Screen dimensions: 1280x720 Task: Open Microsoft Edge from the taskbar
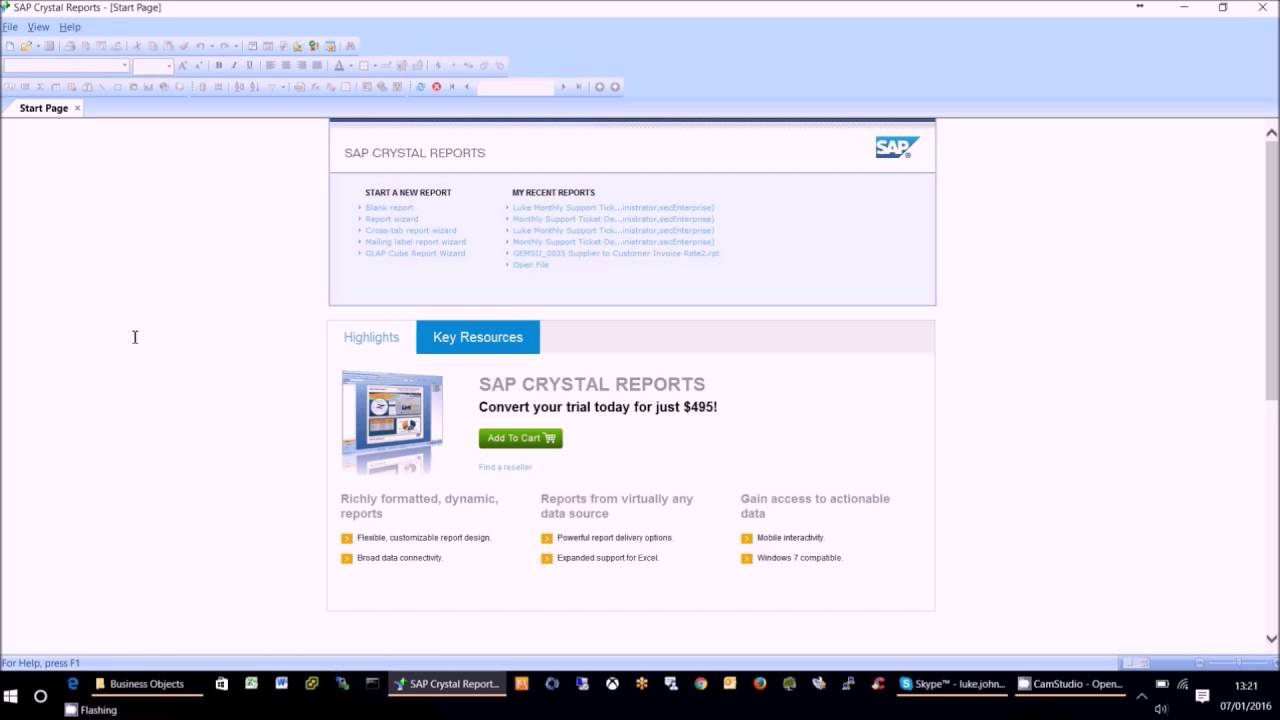click(72, 684)
